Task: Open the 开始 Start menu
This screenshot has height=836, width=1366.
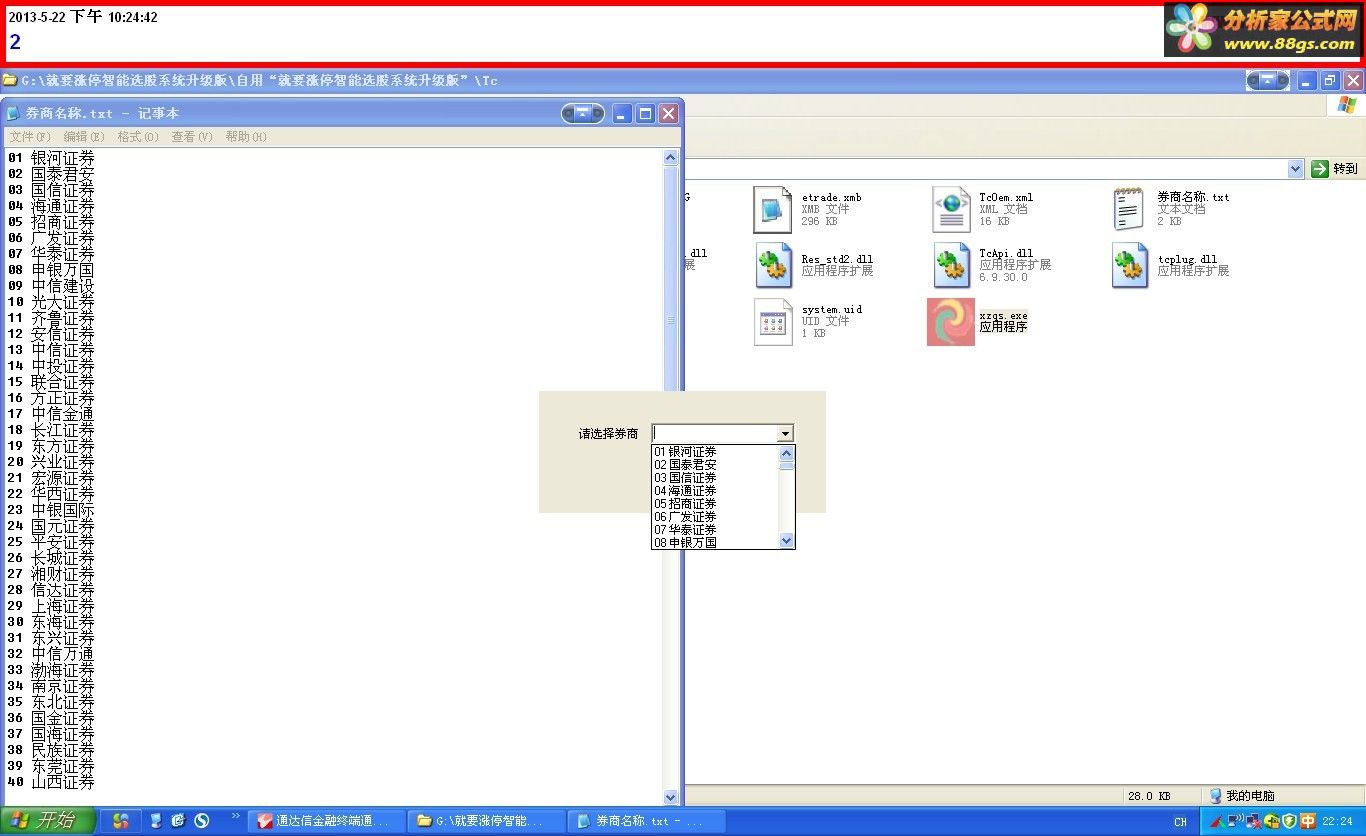Action: [48, 821]
